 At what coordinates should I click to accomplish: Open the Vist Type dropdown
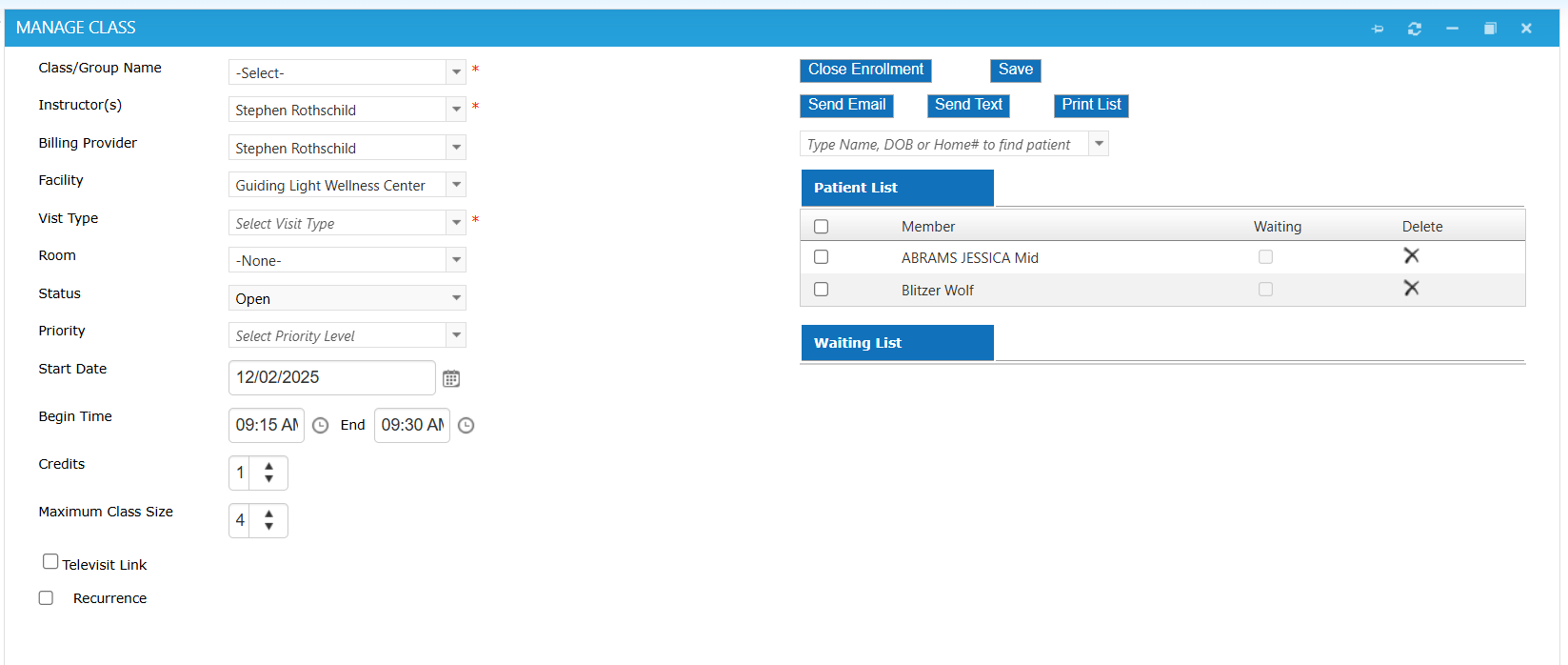pyautogui.click(x=456, y=223)
